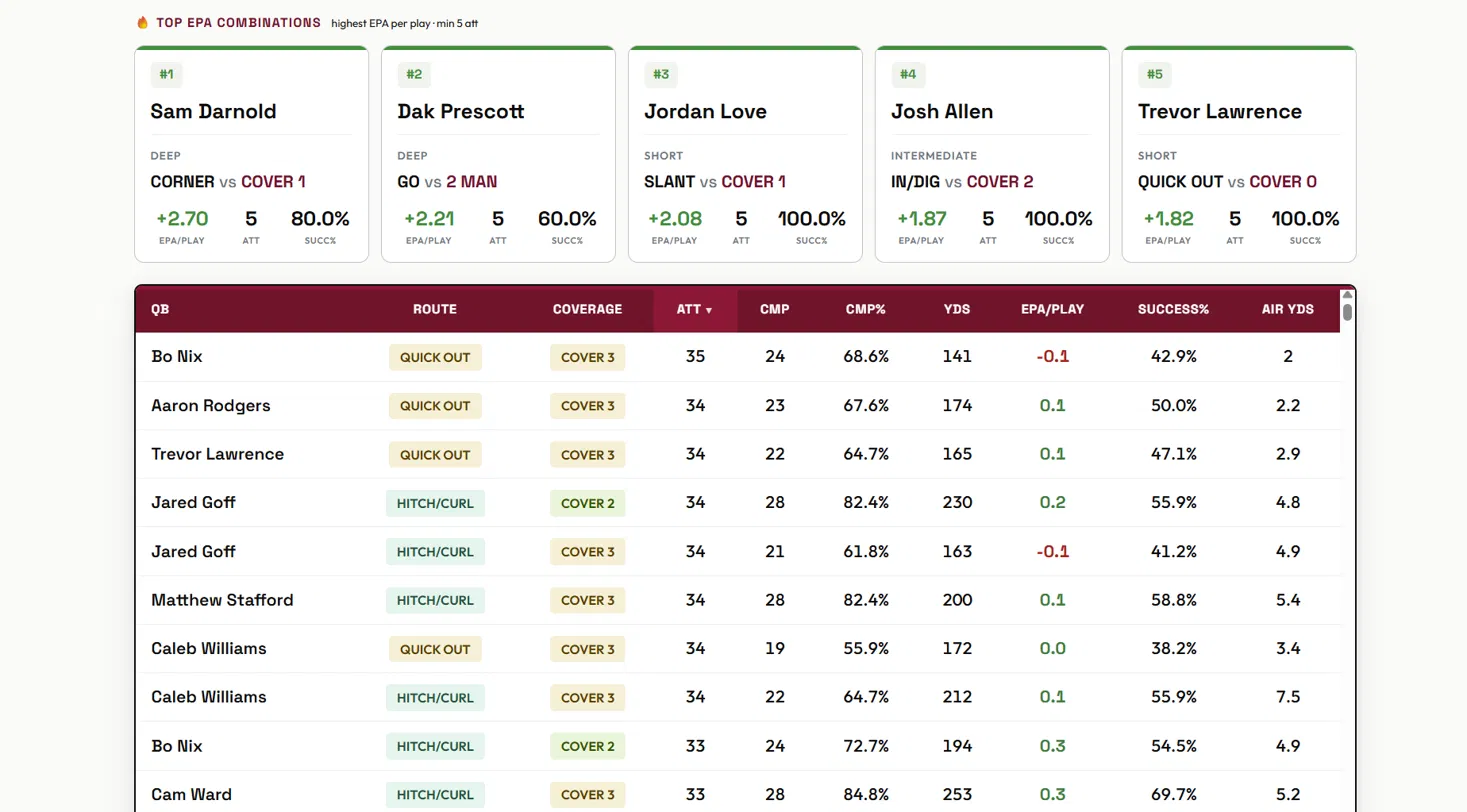Sort by the COVERAGE column header
The height and width of the screenshot is (812, 1467).
tap(587, 309)
